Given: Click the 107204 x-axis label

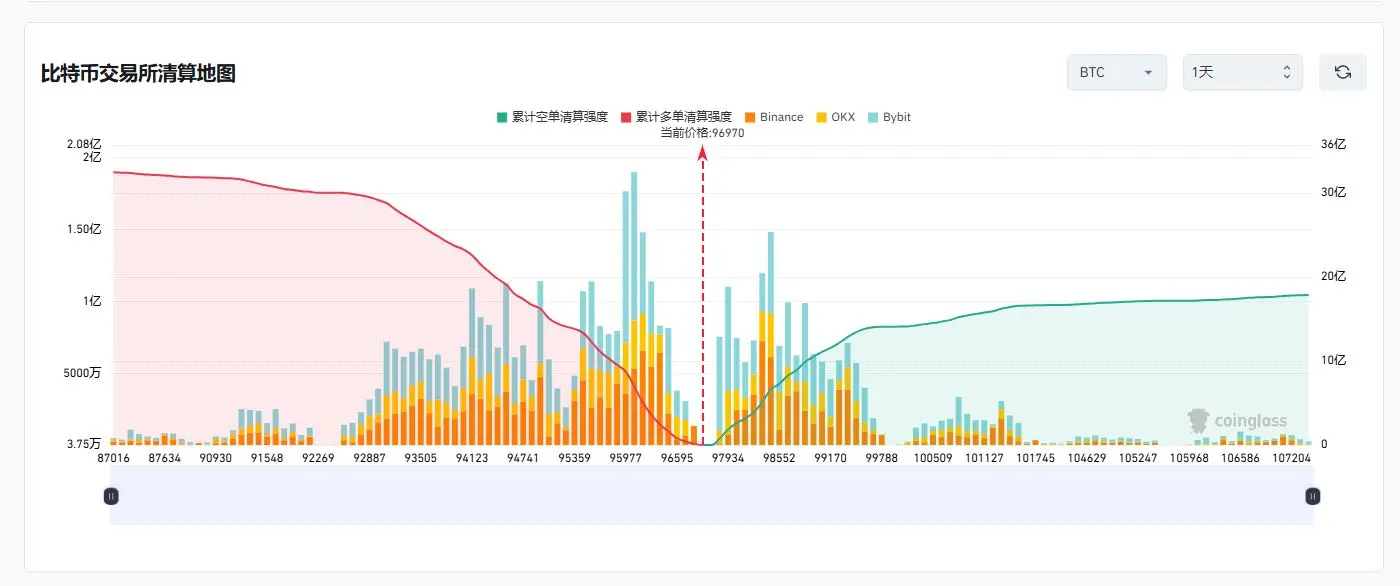Looking at the screenshot, I should (1293, 458).
